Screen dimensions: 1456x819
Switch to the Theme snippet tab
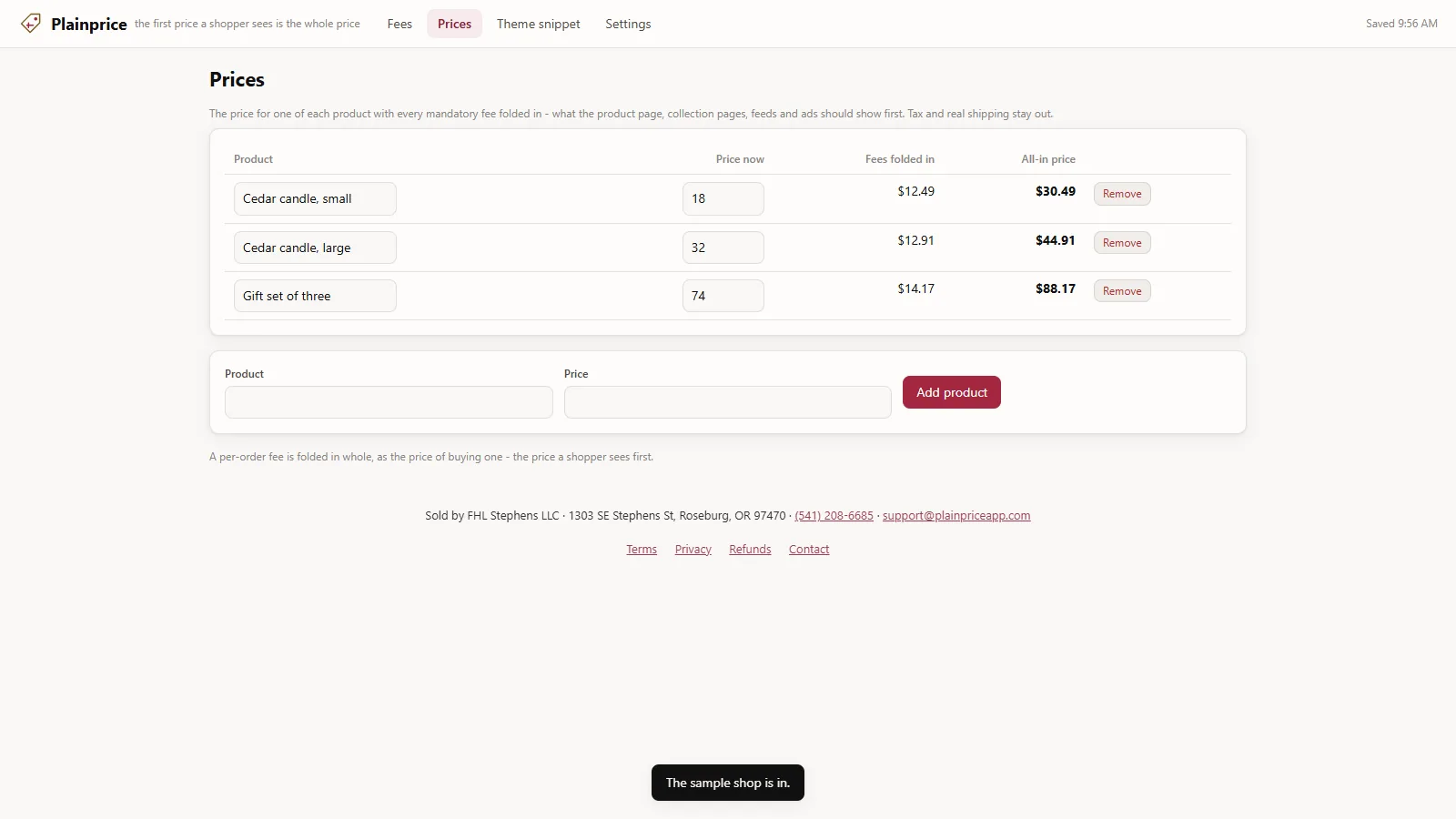pyautogui.click(x=538, y=24)
